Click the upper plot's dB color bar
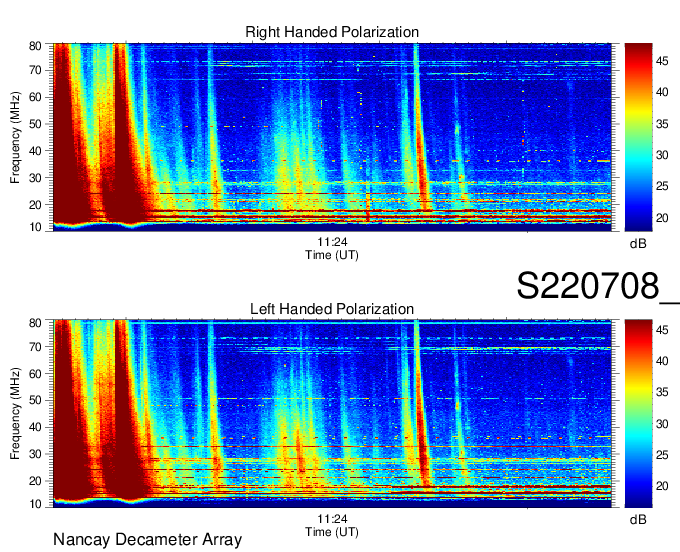This screenshot has height=552, width=680. click(638, 137)
